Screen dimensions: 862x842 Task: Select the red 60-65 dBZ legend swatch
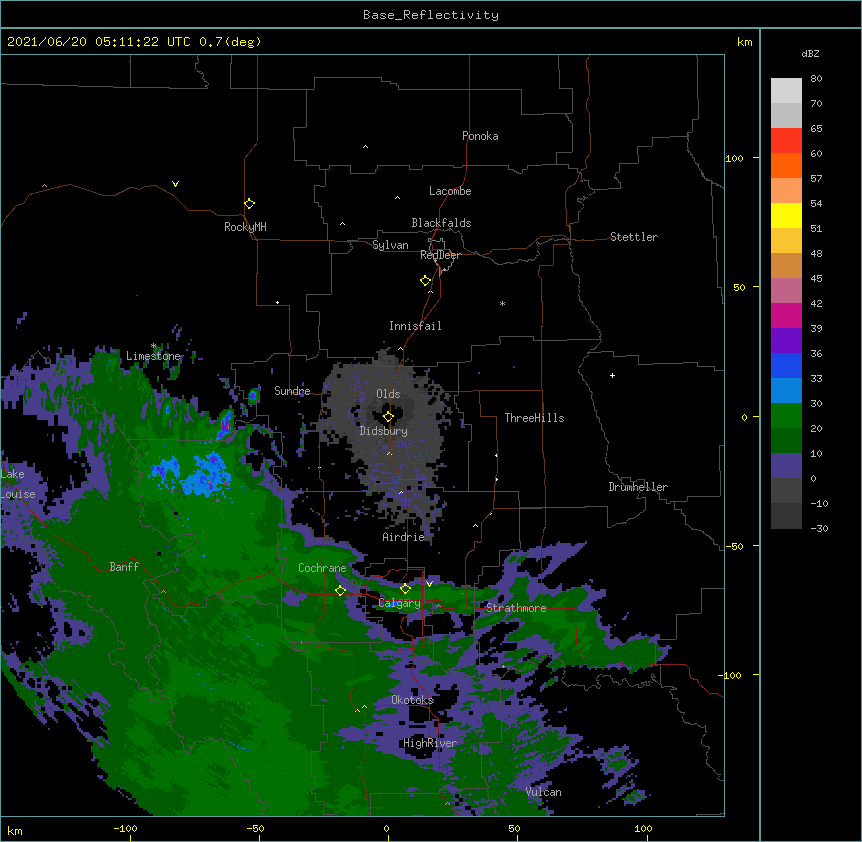tap(786, 141)
